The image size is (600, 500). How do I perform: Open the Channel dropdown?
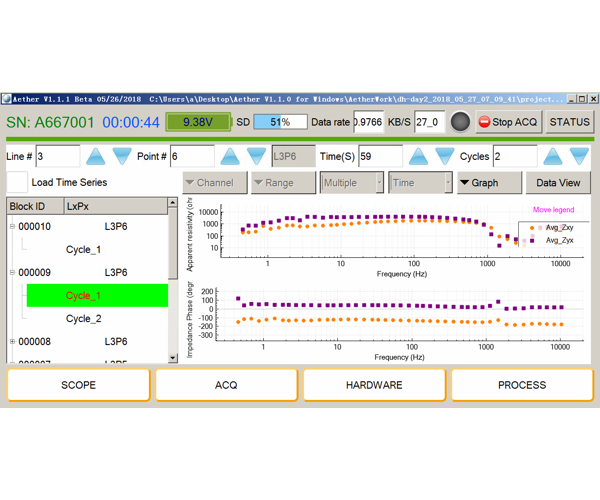tap(215, 183)
